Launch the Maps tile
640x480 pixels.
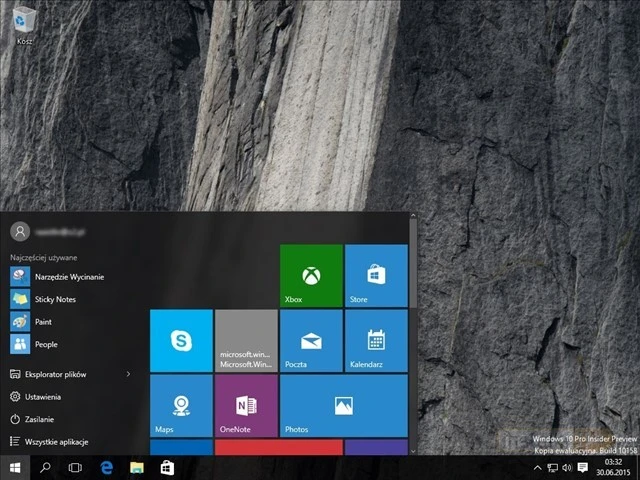(x=181, y=405)
